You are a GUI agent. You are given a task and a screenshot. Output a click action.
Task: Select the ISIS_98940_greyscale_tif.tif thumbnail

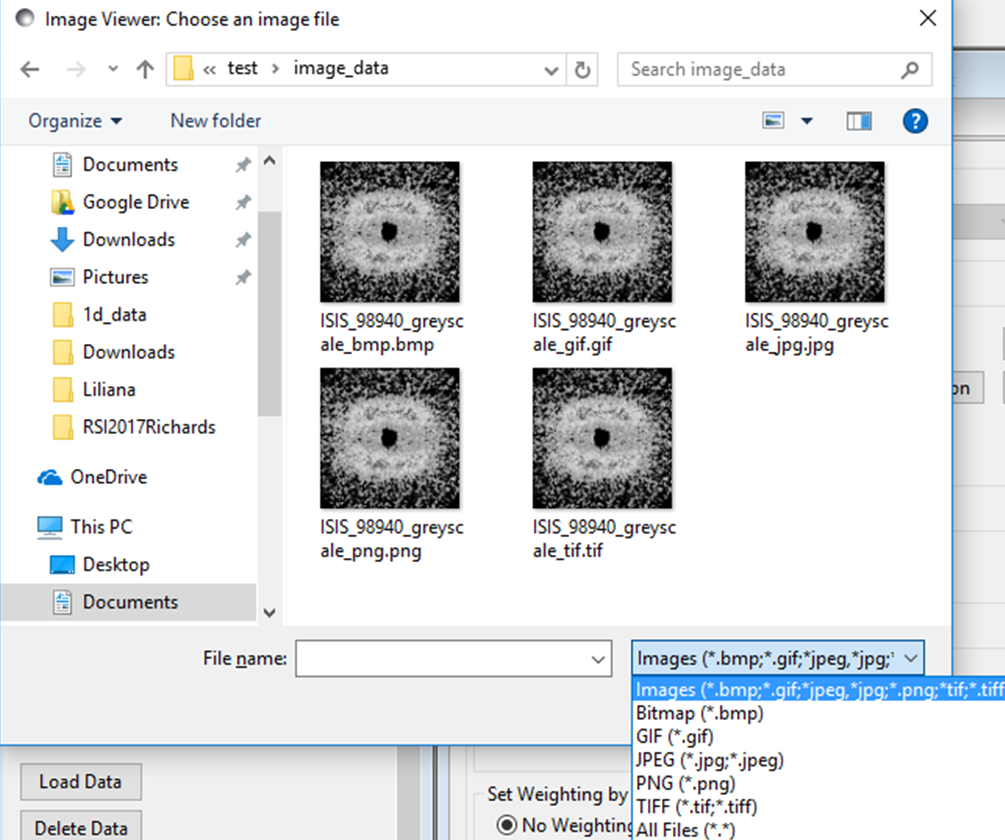click(602, 438)
